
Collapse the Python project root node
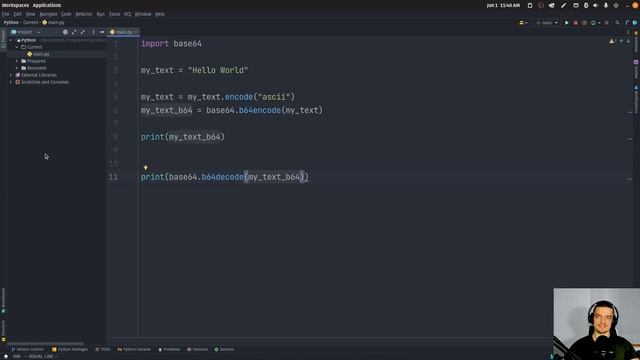point(11,40)
